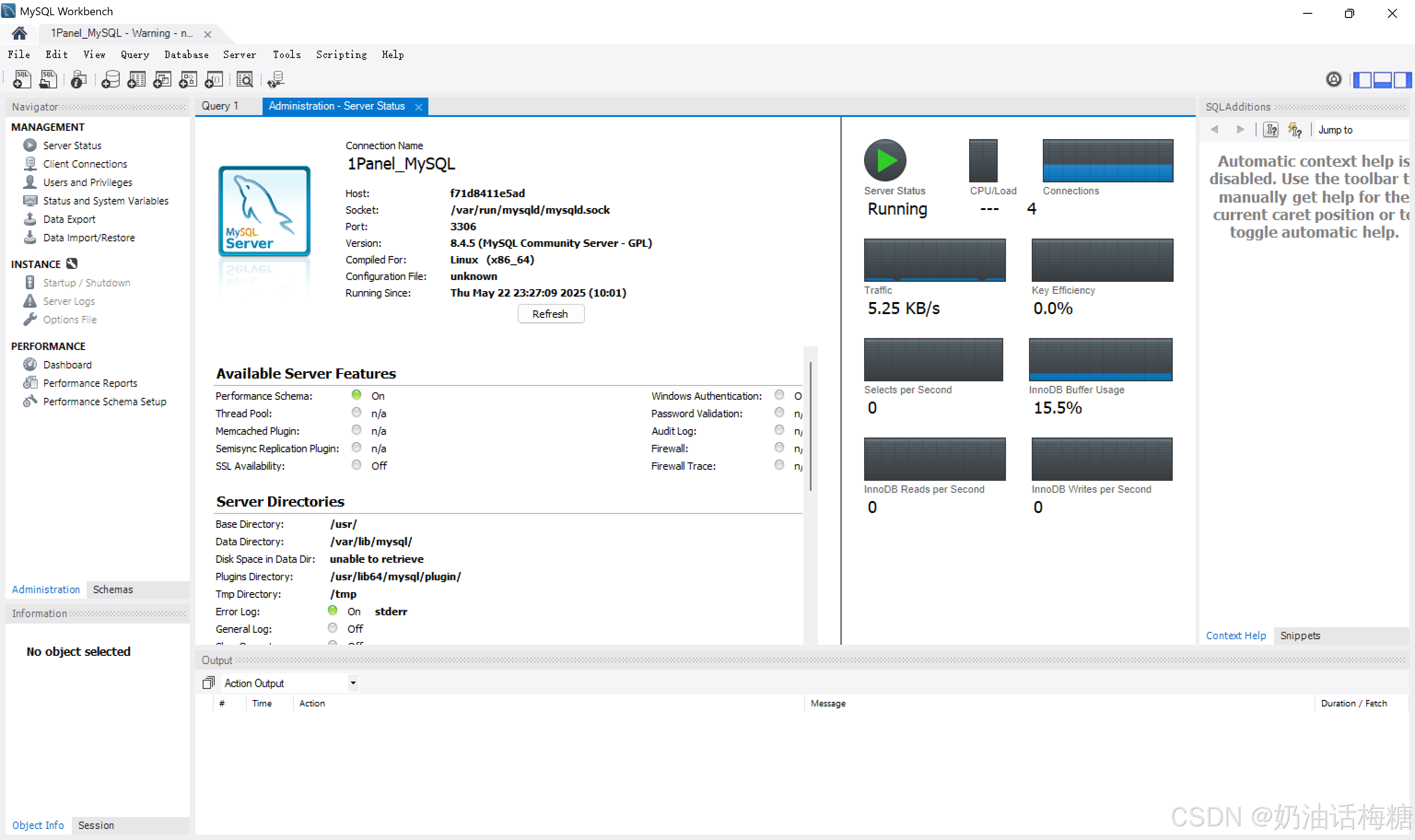Open SQL script file icon
Screen dimensions: 1415x840
click(x=48, y=79)
